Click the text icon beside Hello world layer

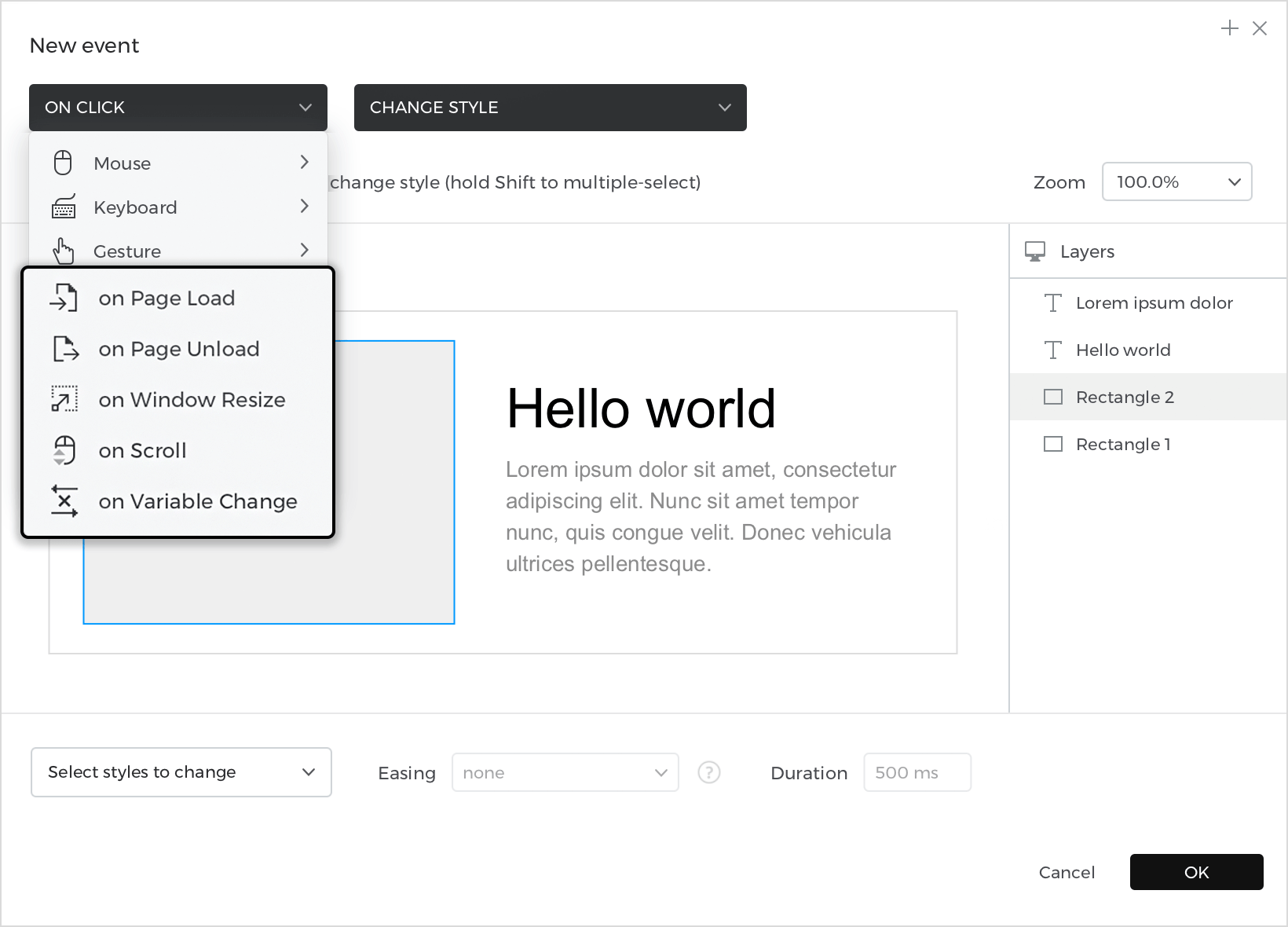1053,350
